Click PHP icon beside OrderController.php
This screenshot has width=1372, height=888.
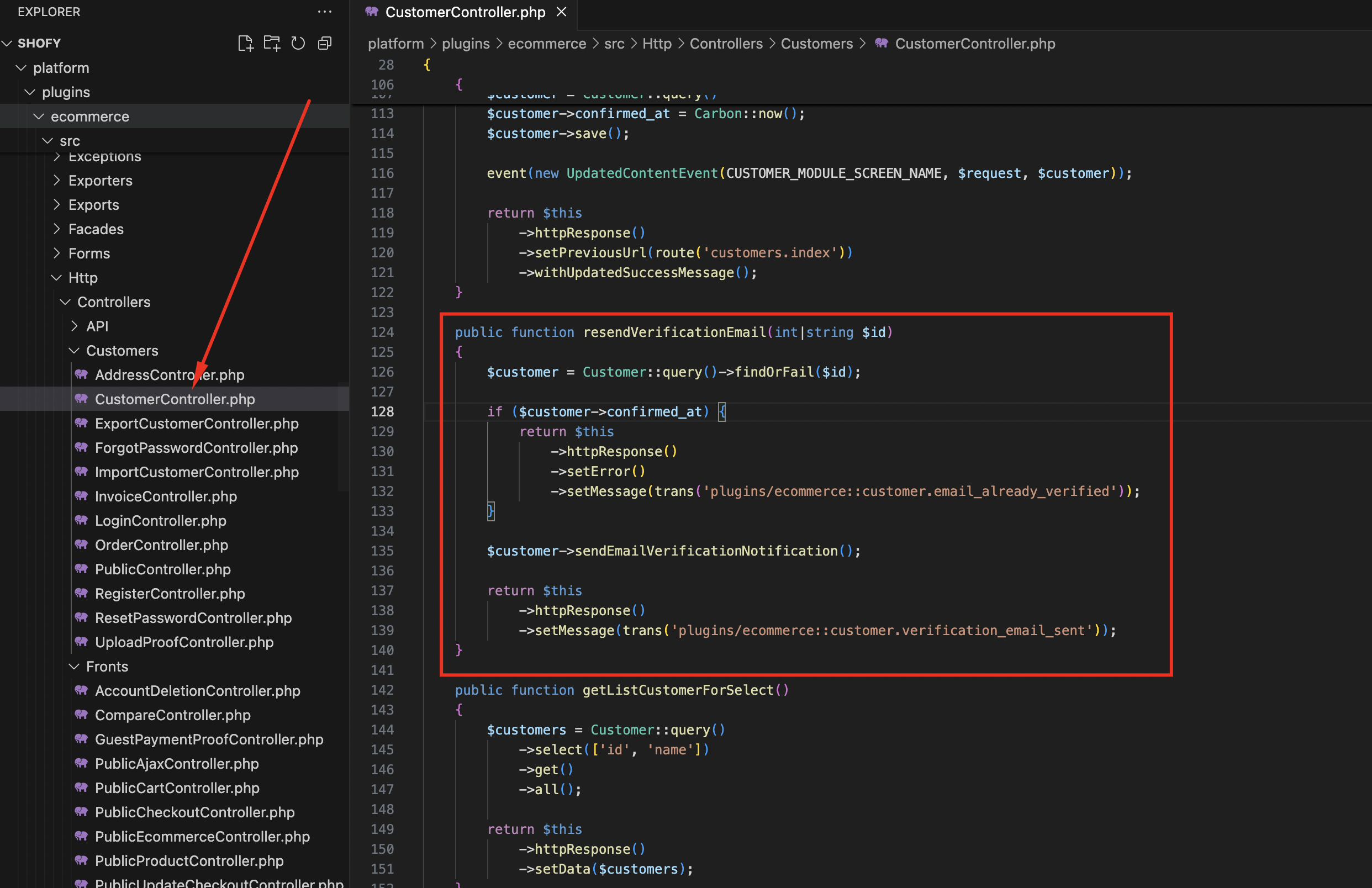[81, 544]
